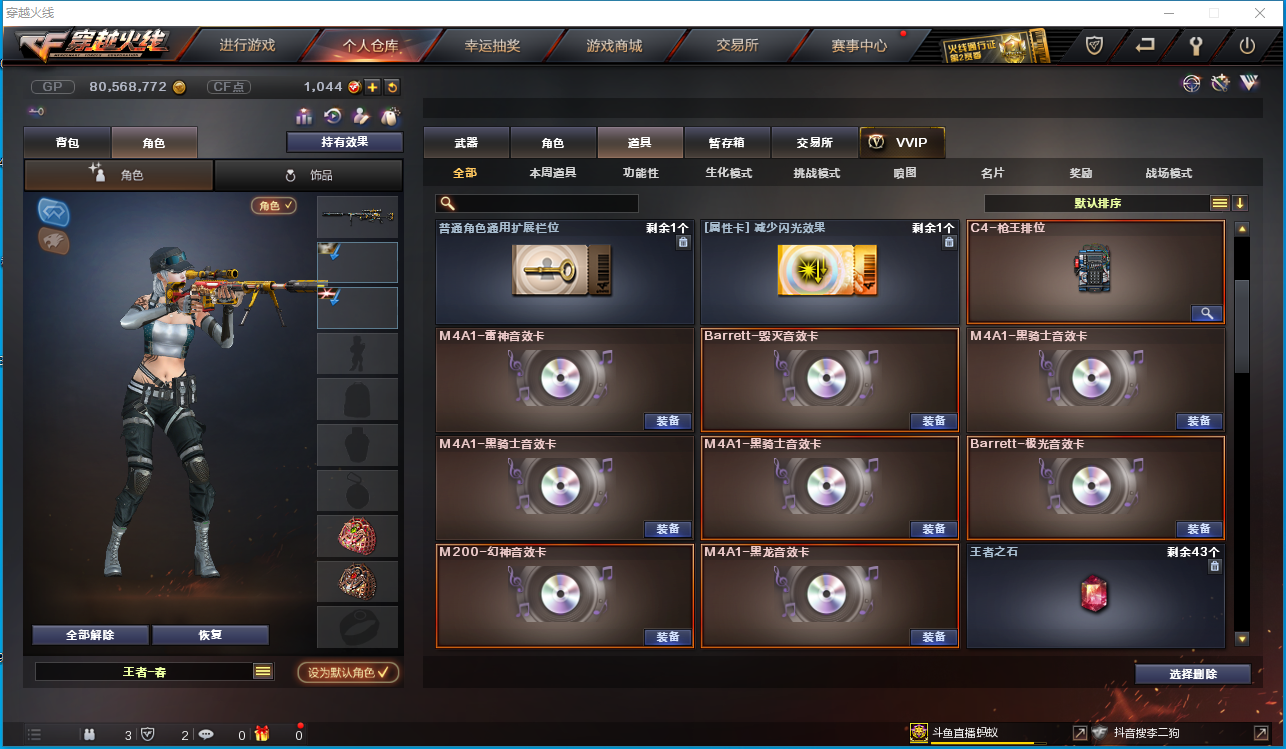Switch to the 武器 inventory tab

pos(466,143)
